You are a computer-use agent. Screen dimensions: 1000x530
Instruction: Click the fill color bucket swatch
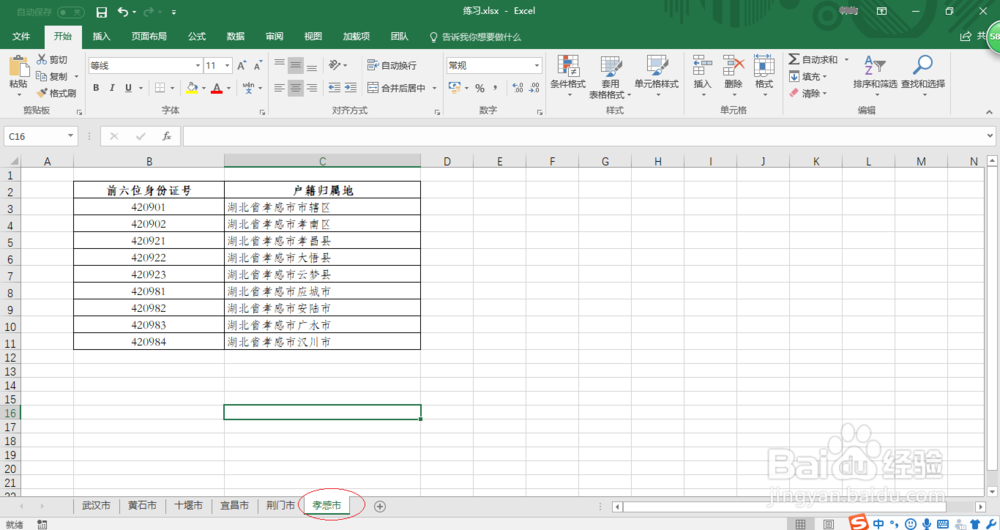pos(192,88)
